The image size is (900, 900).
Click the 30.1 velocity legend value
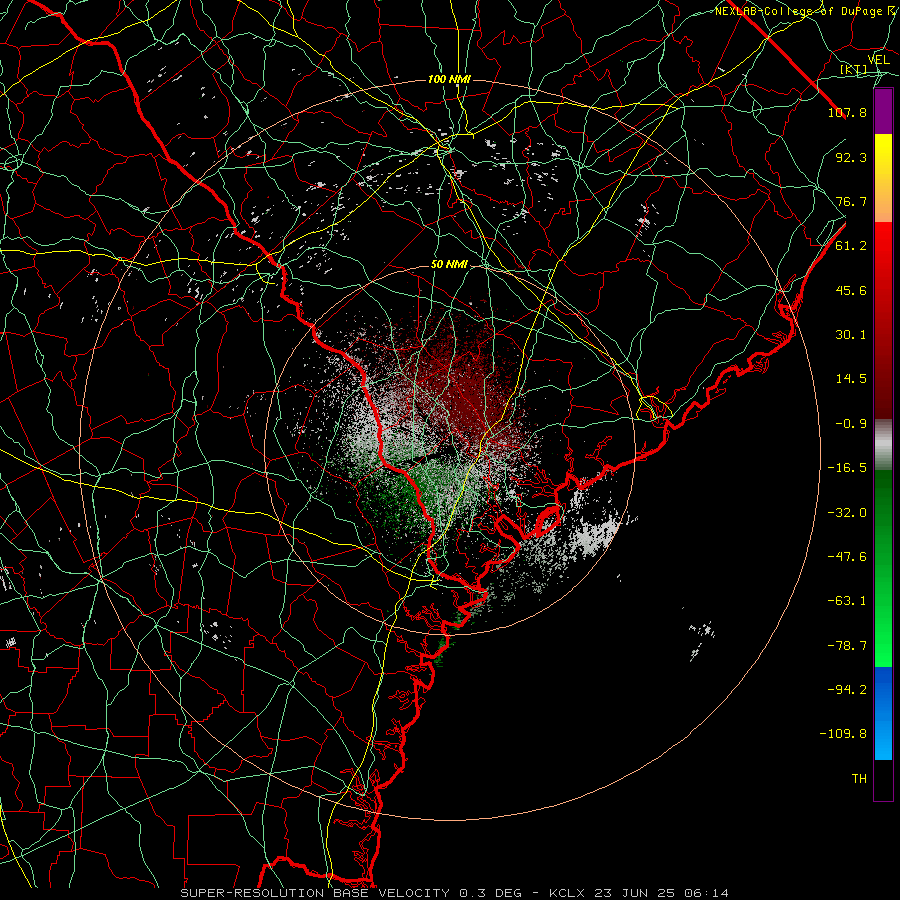pyautogui.click(x=851, y=335)
